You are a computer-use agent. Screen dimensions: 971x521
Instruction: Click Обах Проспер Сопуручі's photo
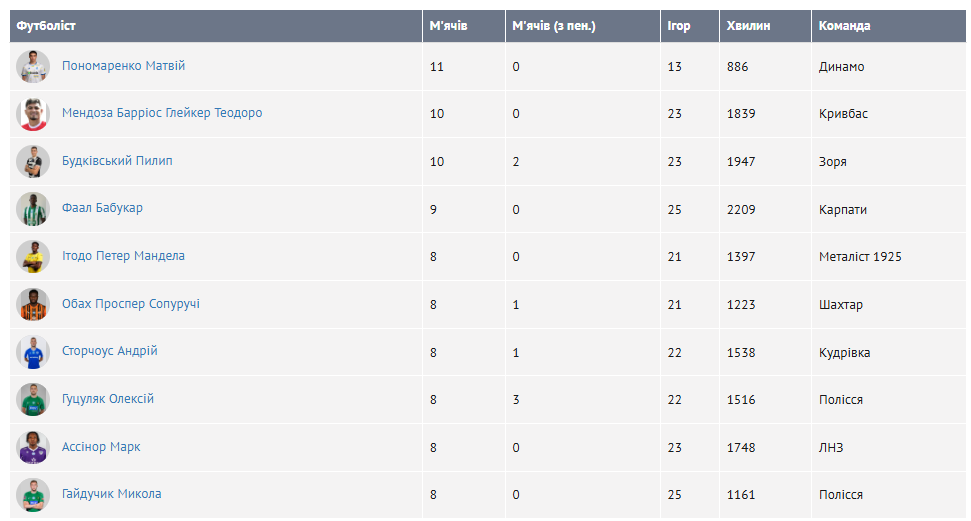tap(33, 304)
